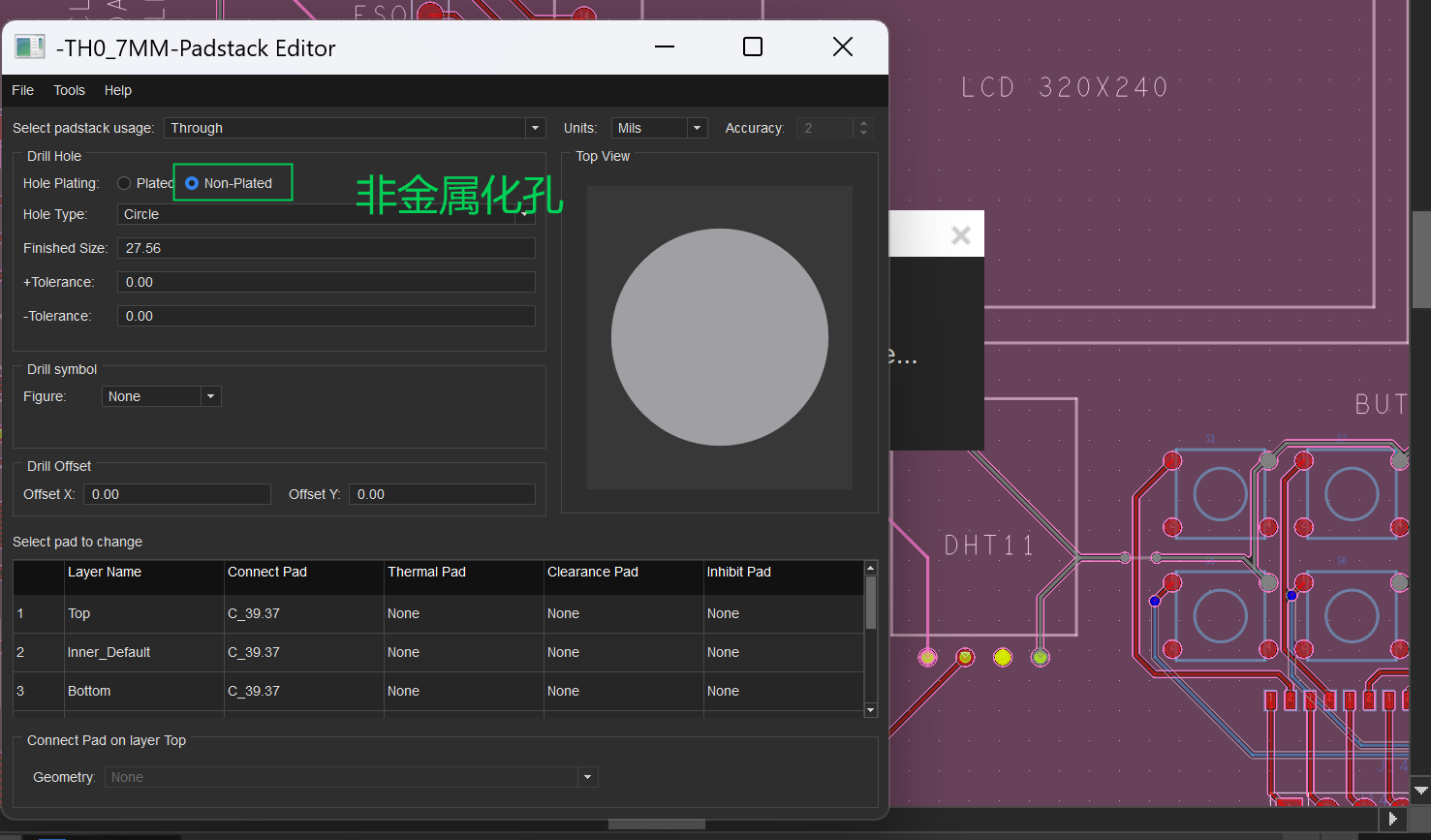The height and width of the screenshot is (840, 1431).
Task: Click the pad table scroll-down arrow
Action: pos(870,710)
